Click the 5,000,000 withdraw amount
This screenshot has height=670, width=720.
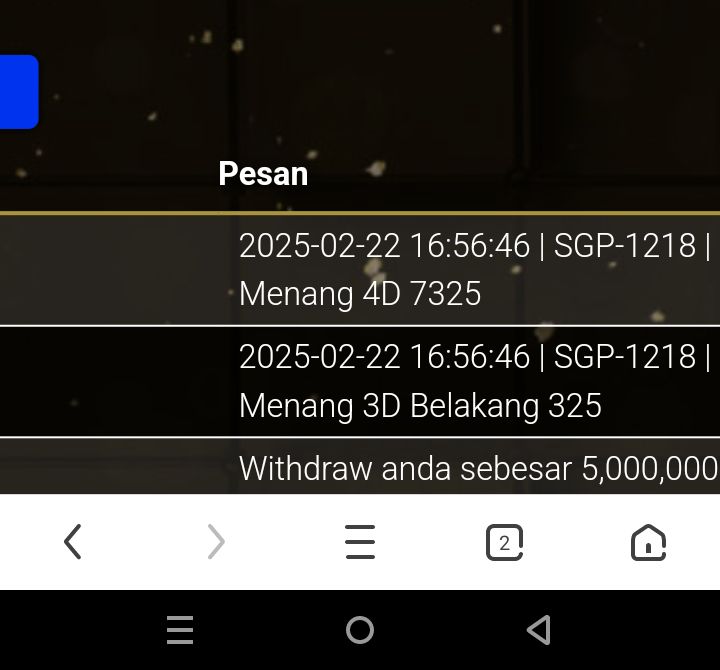[x=650, y=468]
